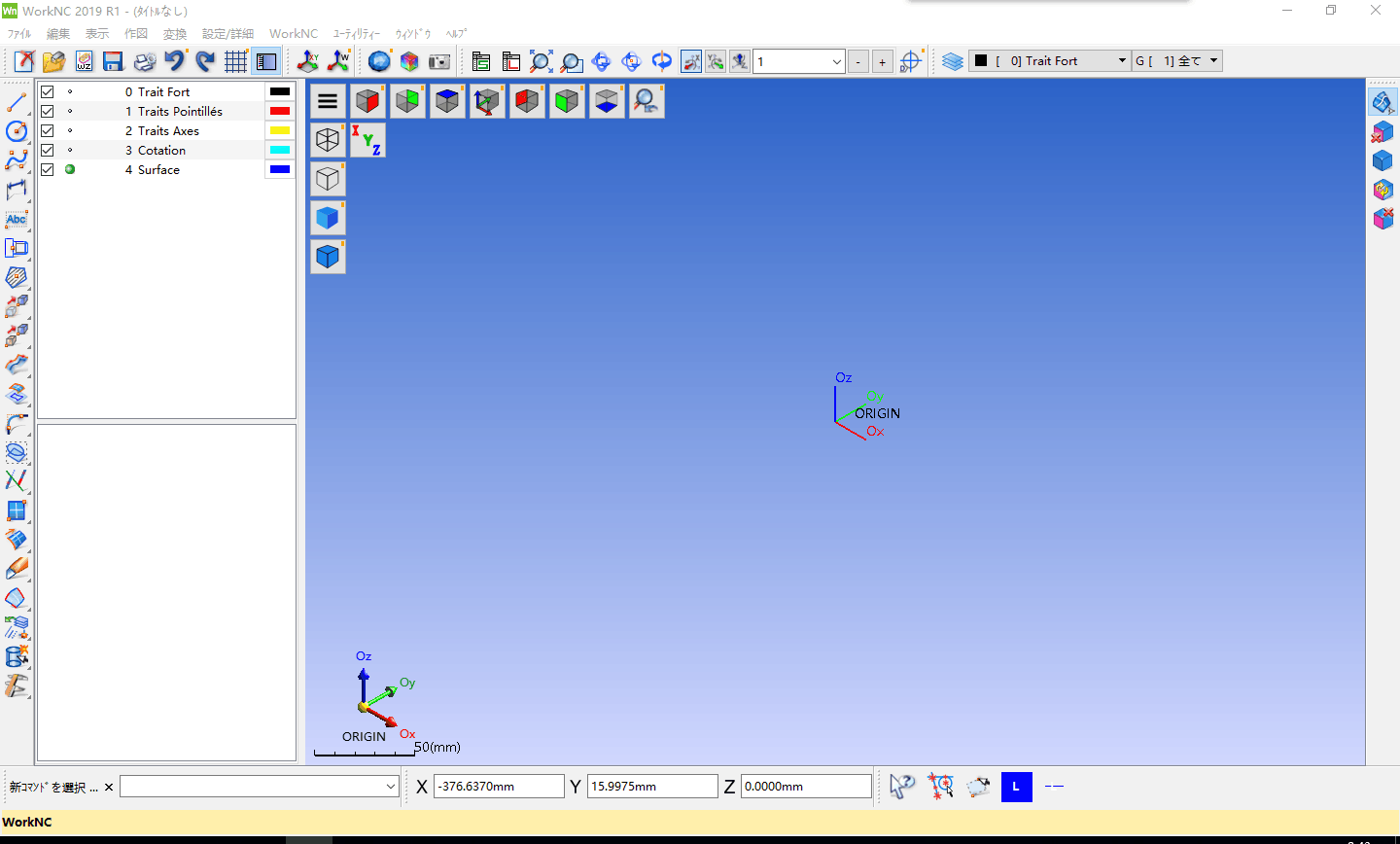Viewport: 1400px width, 844px height.
Task: Click the Z coordinate input field
Action: (806, 786)
